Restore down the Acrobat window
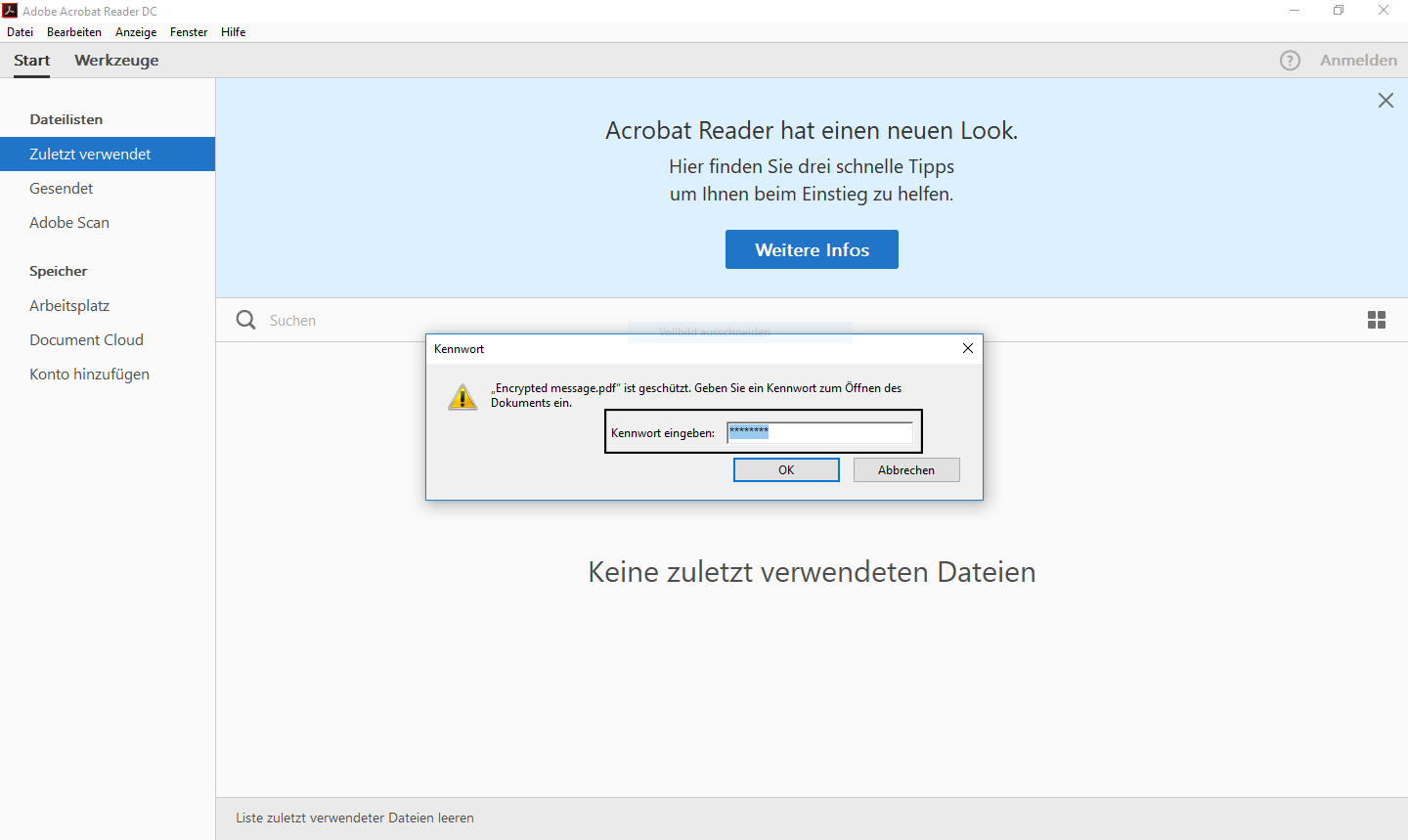 click(x=1339, y=11)
